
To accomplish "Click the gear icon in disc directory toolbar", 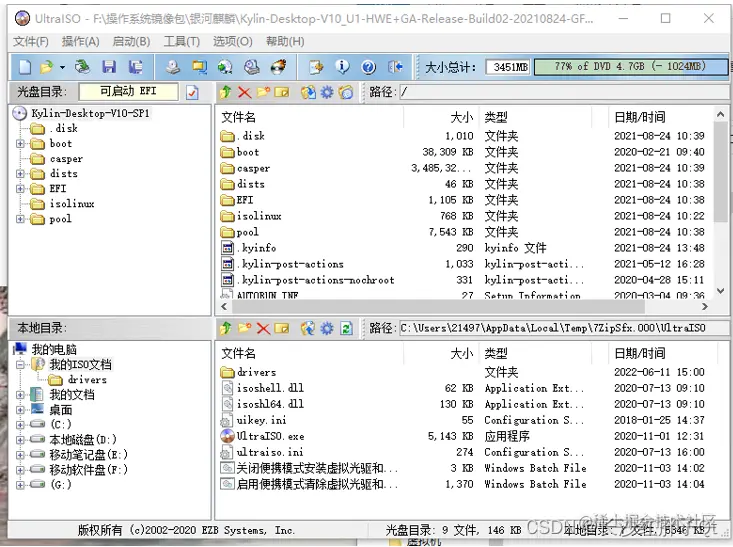I will click(327, 92).
